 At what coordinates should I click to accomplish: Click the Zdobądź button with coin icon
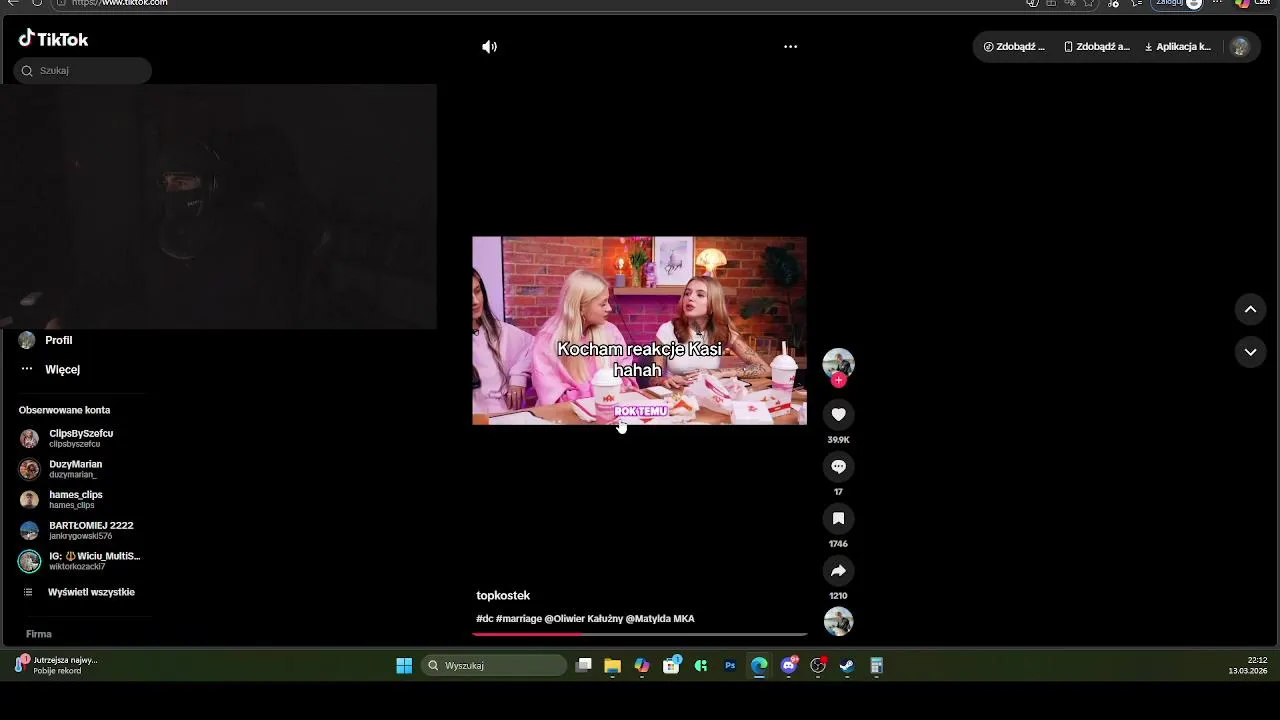[x=1014, y=47]
